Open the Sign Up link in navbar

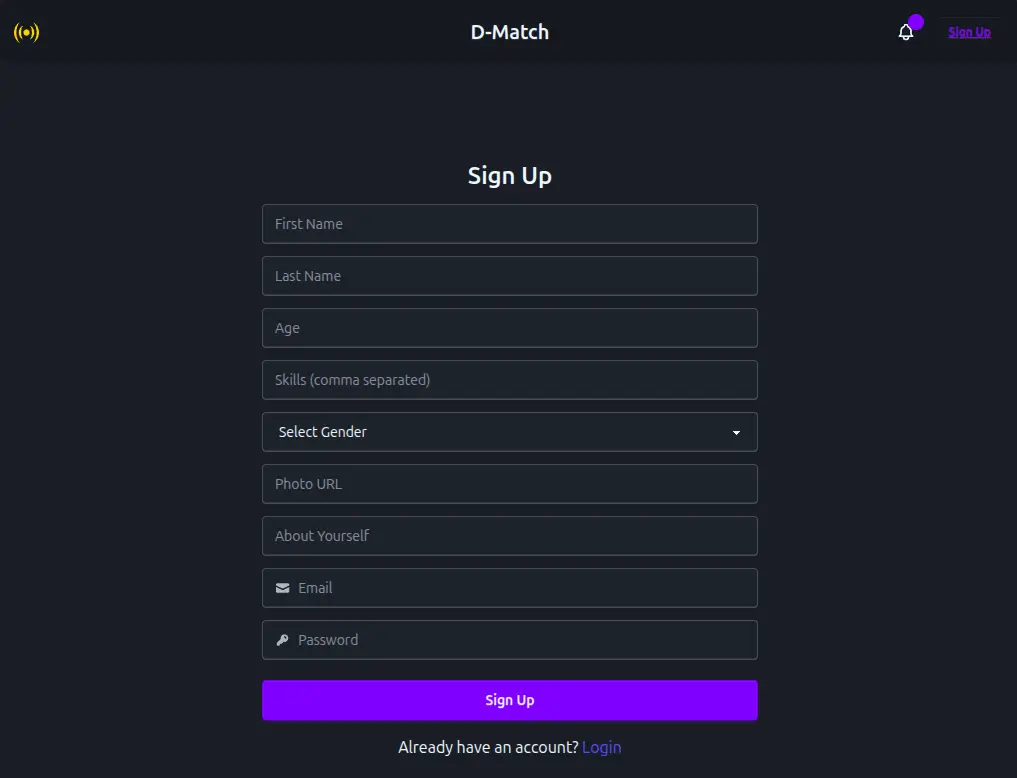(969, 32)
